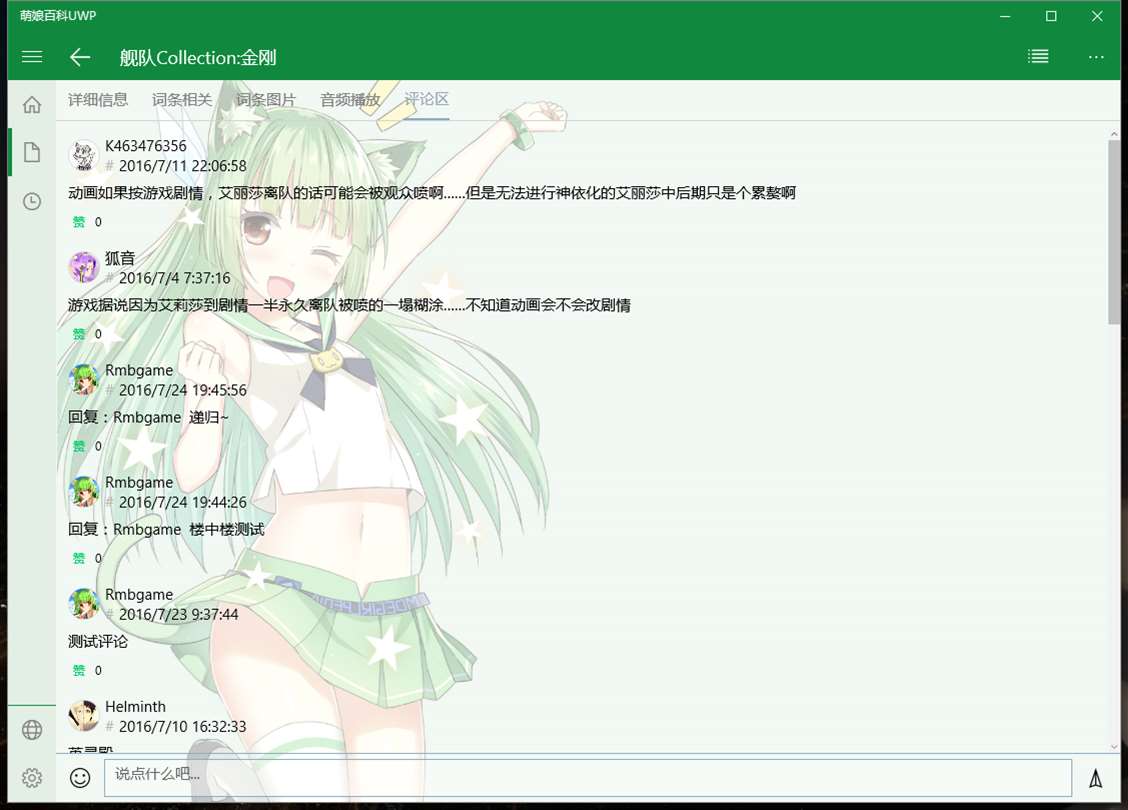Select the 评论区 tab
This screenshot has width=1128, height=810.
click(x=427, y=99)
